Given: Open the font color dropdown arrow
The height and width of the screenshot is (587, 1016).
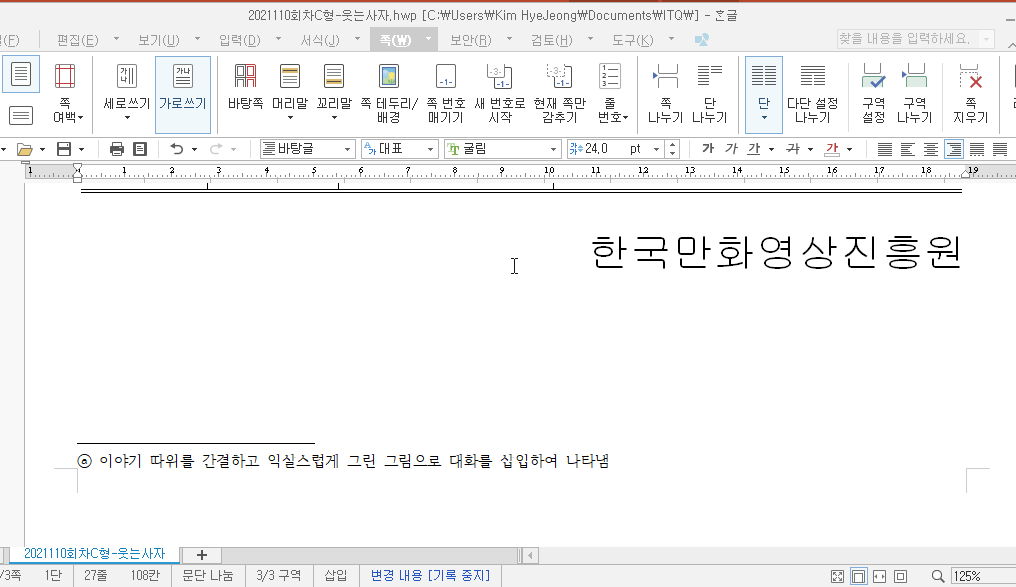Looking at the screenshot, I should pos(849,150).
